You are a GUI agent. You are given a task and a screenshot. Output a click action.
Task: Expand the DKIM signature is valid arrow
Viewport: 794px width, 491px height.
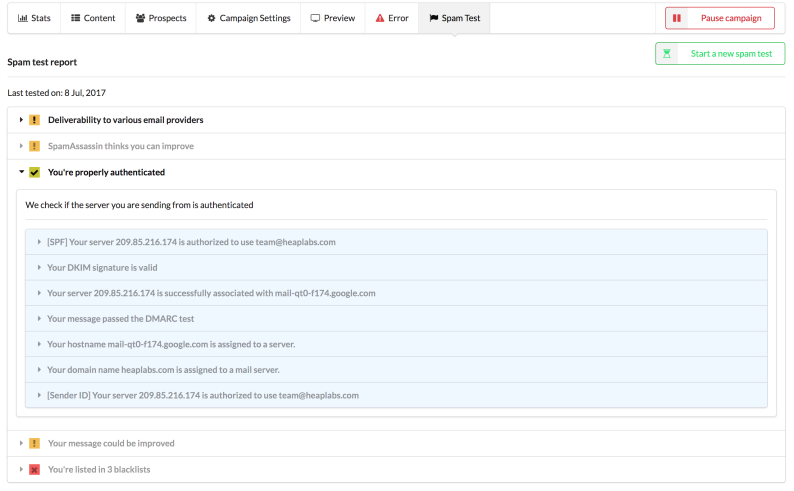click(x=39, y=268)
